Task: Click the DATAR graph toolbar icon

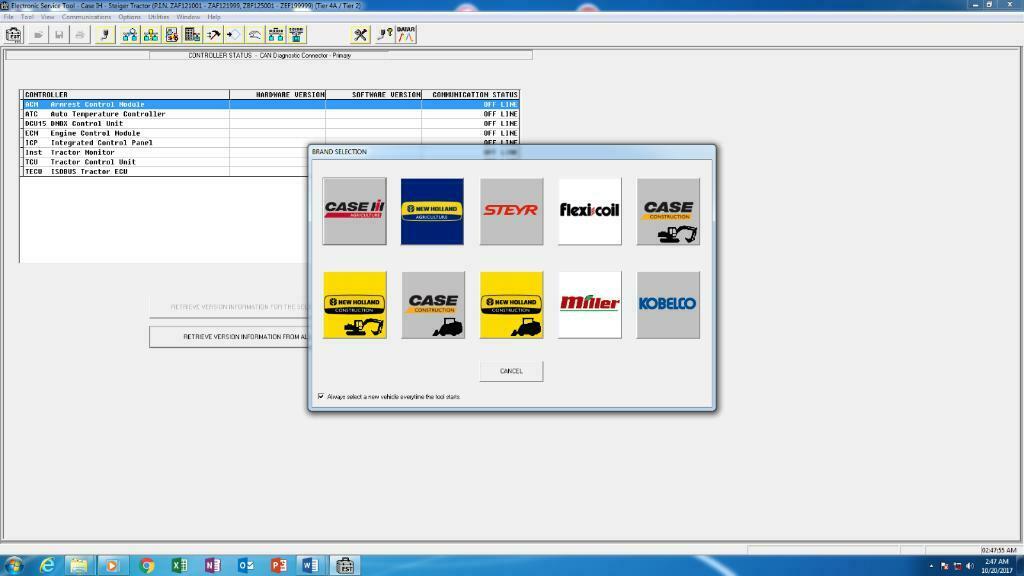Action: pos(406,35)
